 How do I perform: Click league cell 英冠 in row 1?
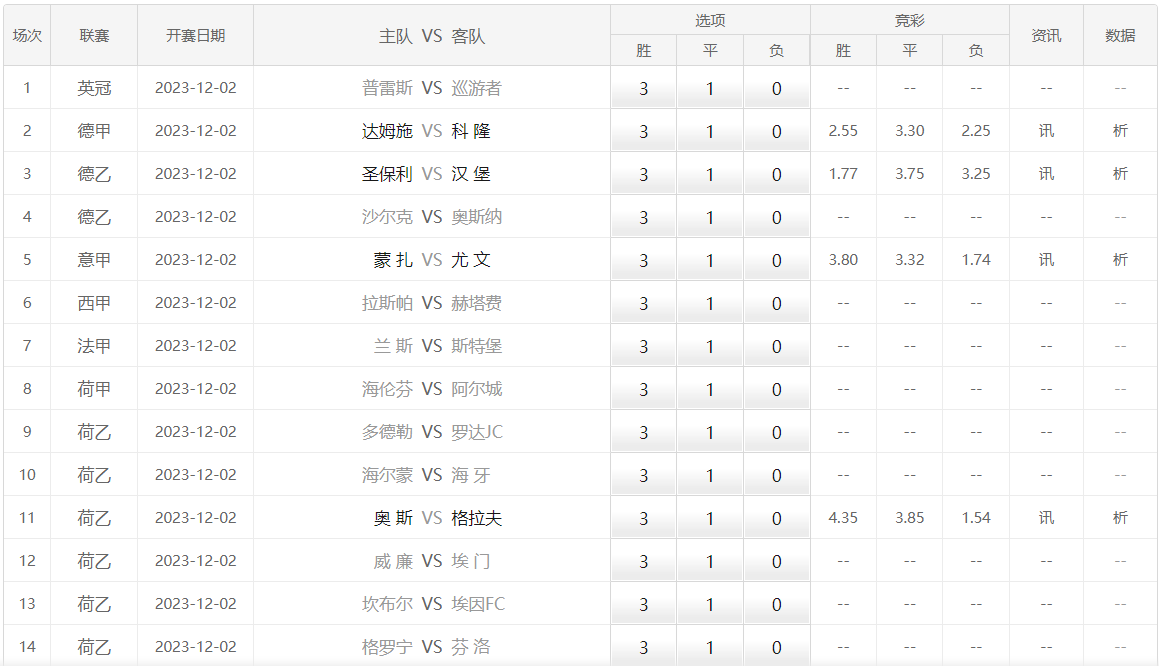[x=94, y=88]
